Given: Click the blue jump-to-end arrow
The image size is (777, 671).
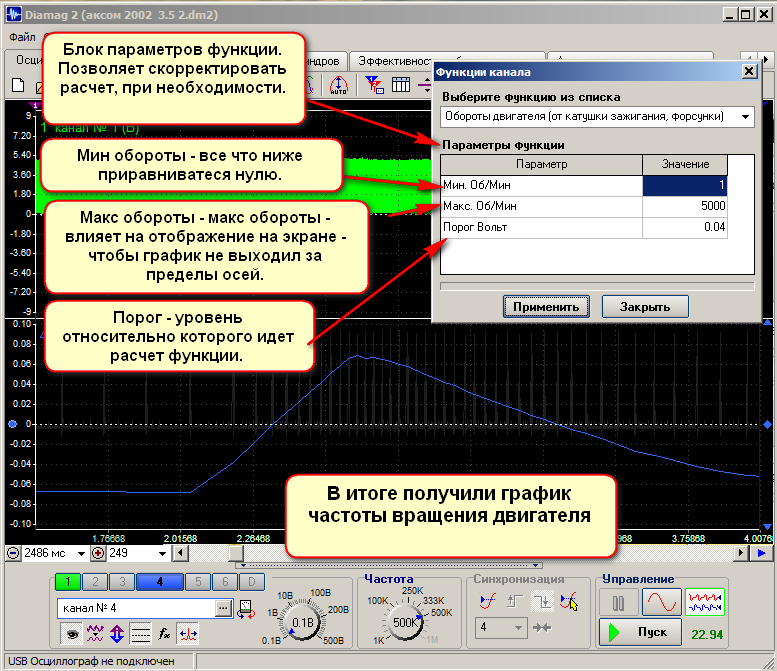Looking at the screenshot, I should [x=762, y=553].
